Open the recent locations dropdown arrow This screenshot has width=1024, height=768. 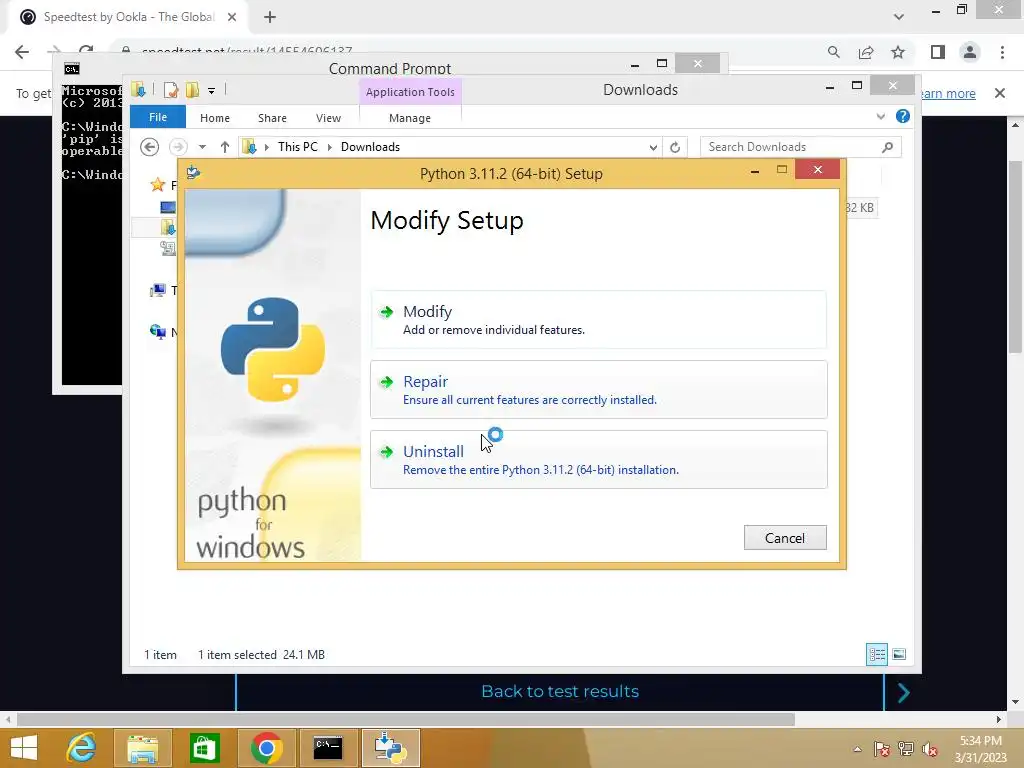(x=202, y=147)
